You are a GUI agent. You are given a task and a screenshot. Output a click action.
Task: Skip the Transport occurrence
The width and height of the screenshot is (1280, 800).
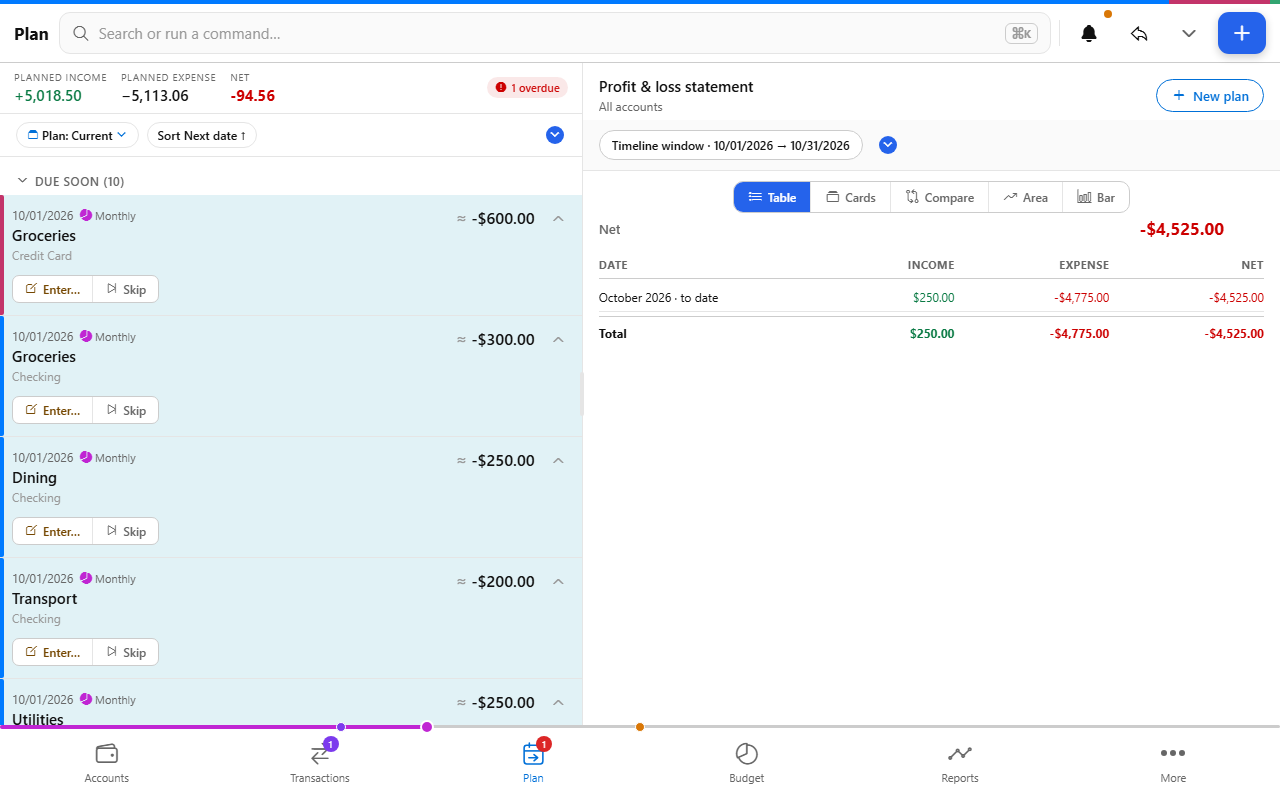(x=126, y=652)
